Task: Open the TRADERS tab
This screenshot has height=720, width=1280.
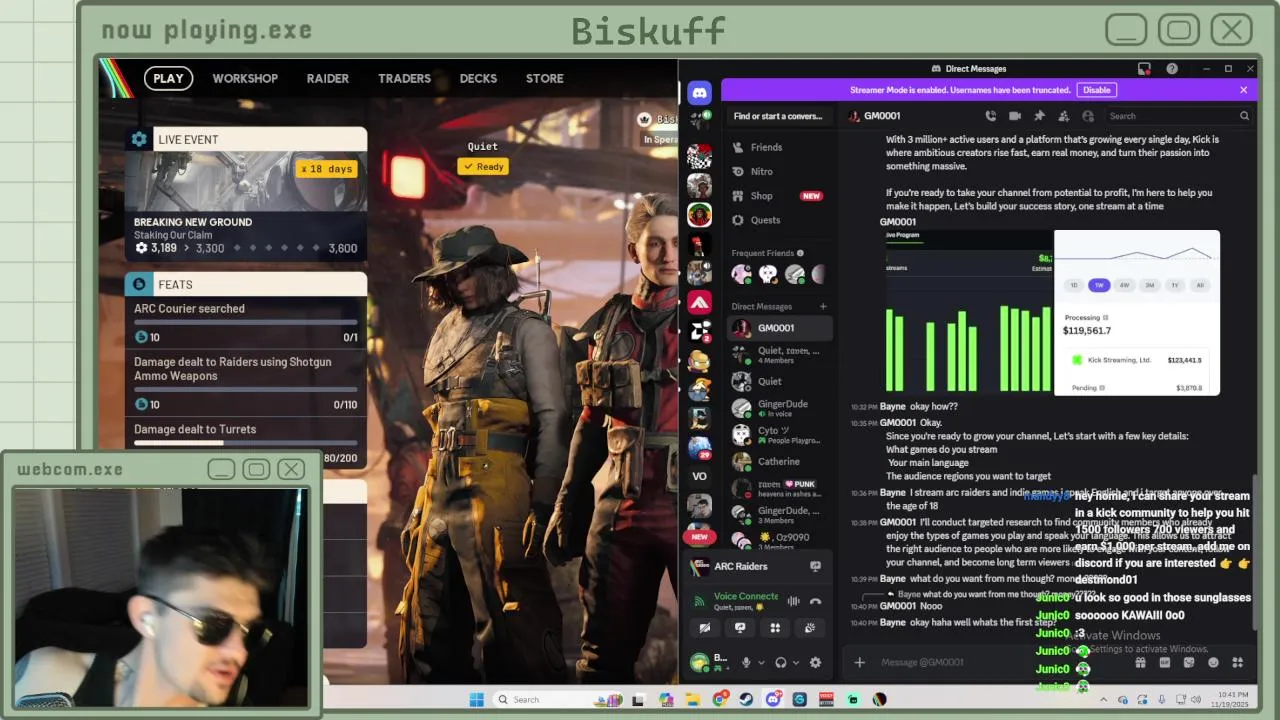Action: 404,78
